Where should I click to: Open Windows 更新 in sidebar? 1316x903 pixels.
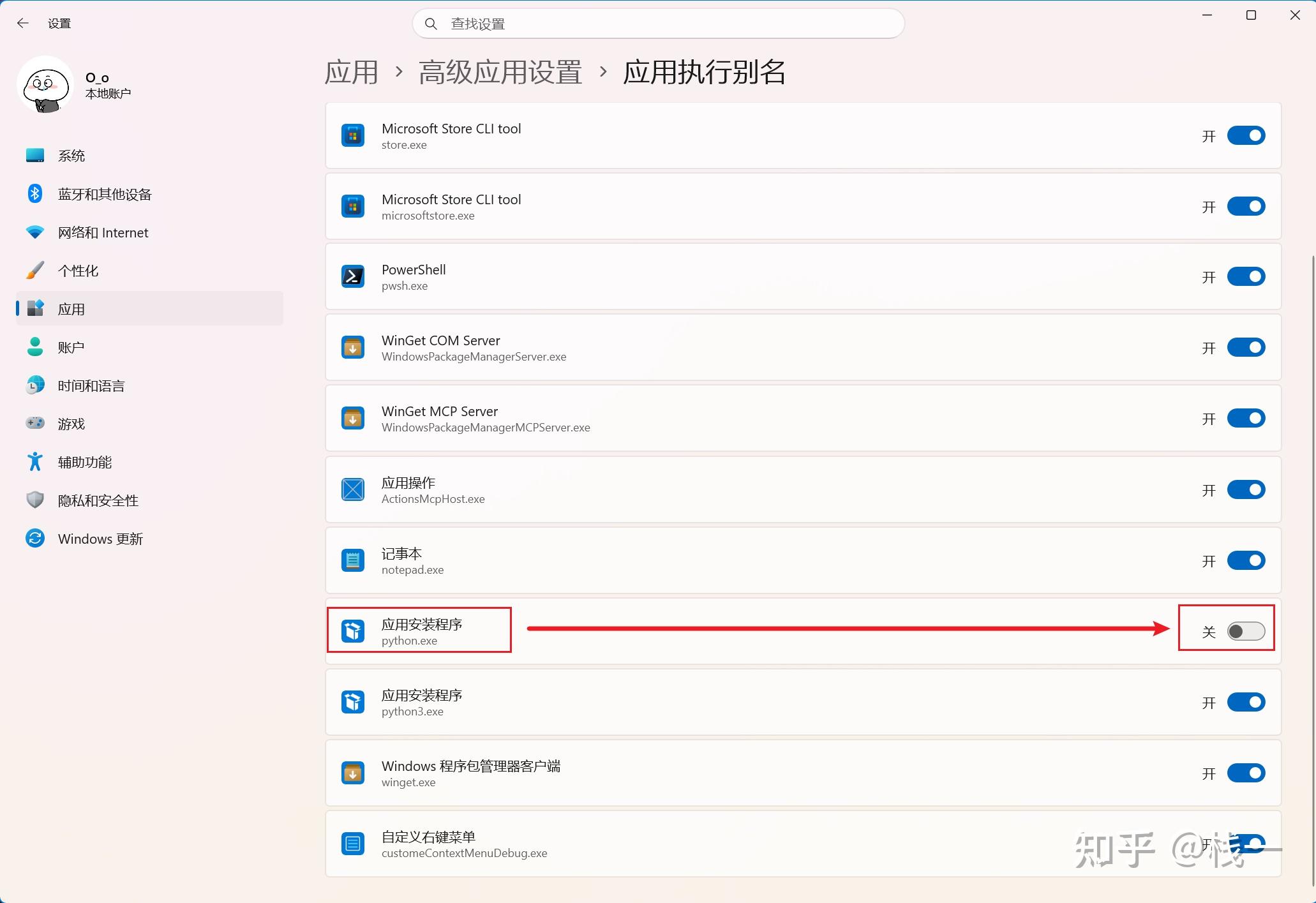point(149,539)
